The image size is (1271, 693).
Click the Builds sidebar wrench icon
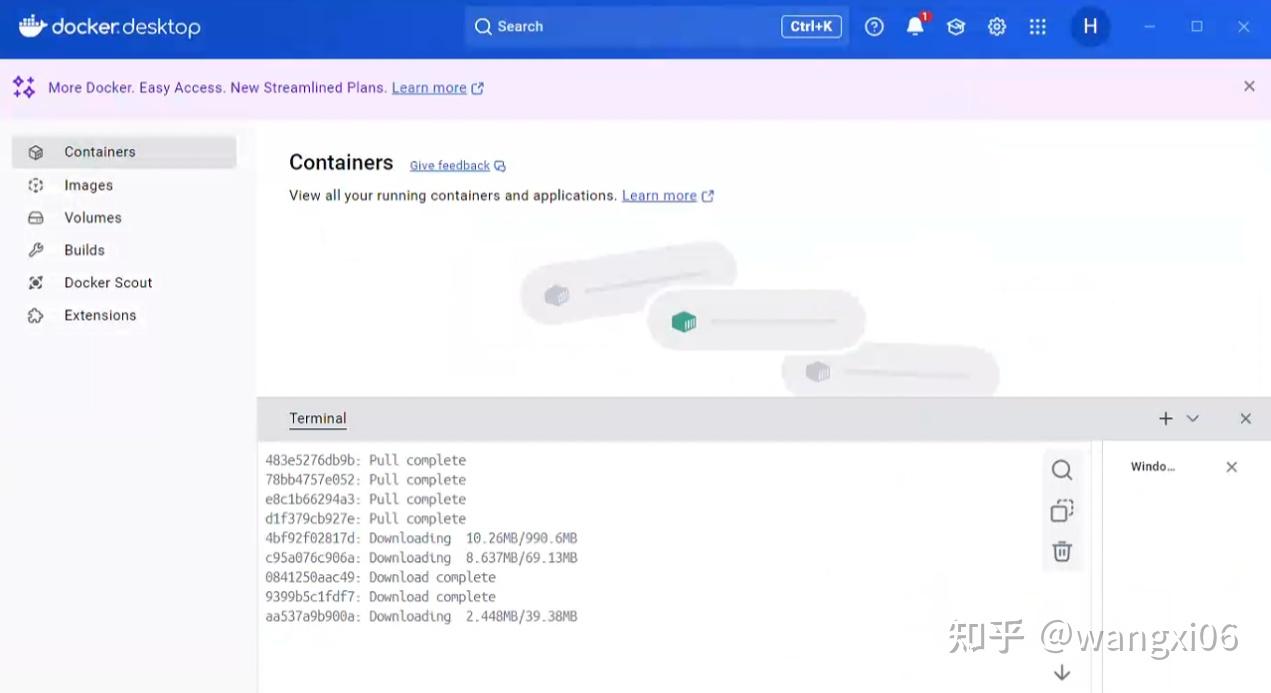(36, 250)
